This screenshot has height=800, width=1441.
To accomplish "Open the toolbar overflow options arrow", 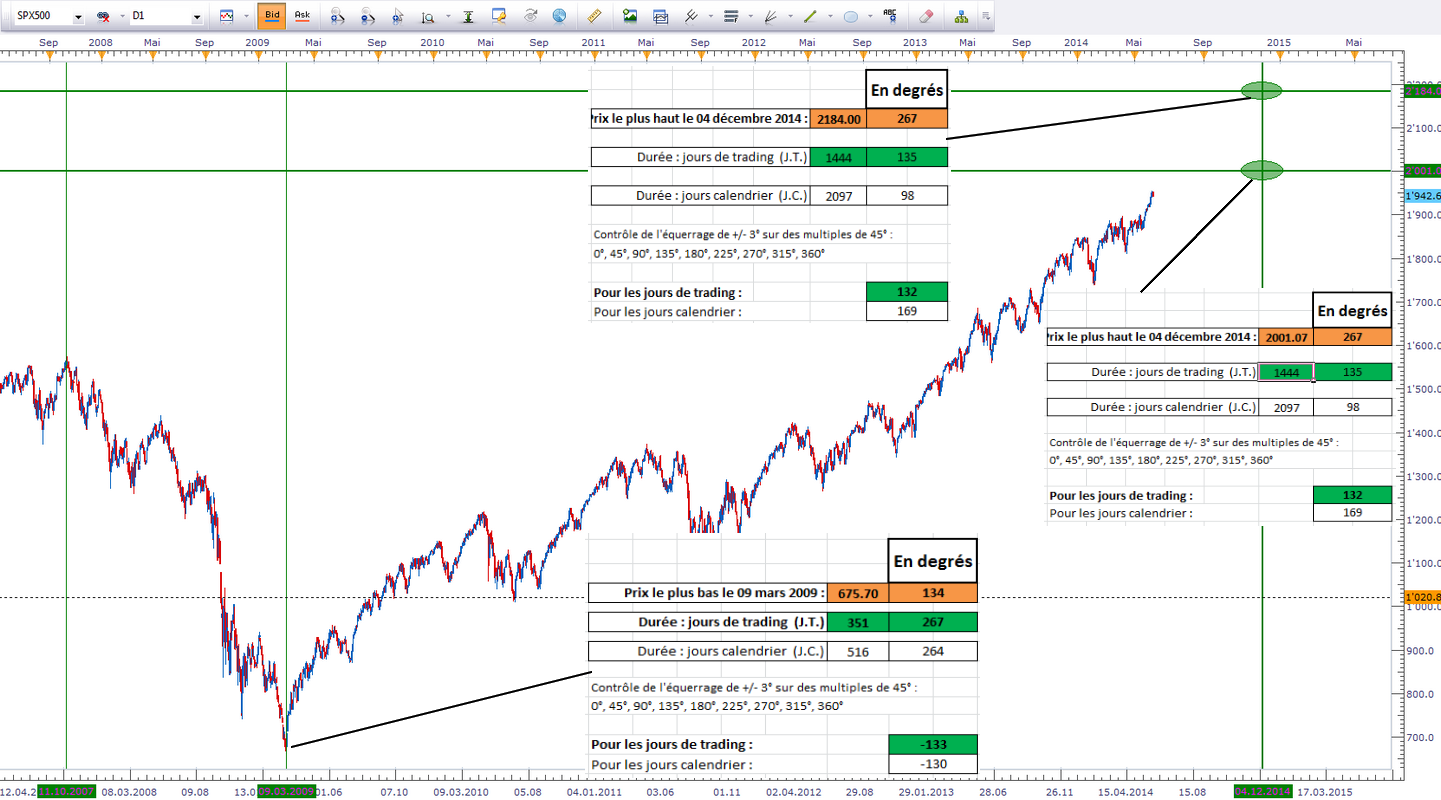I will pyautogui.click(x=986, y=17).
